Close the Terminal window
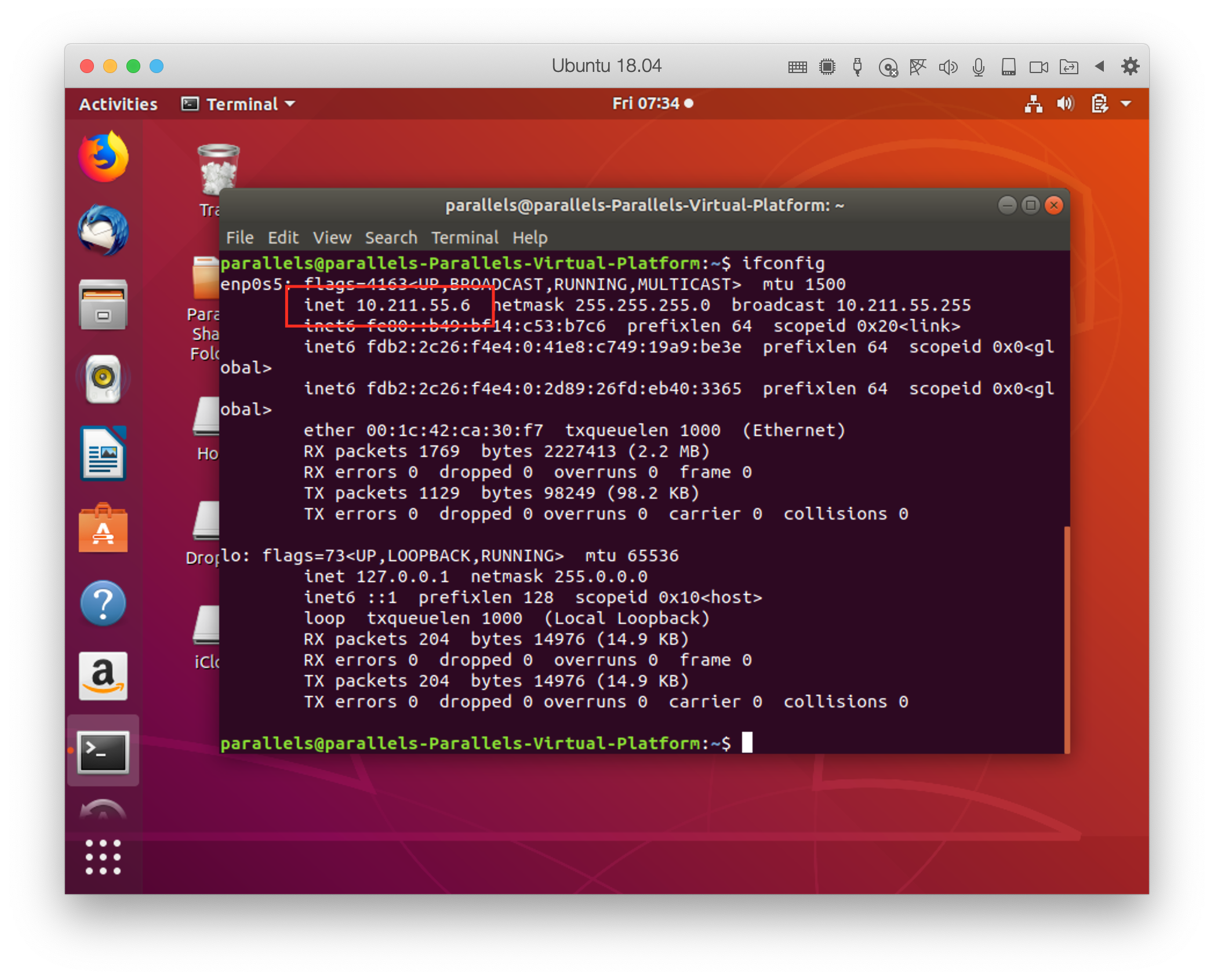The height and width of the screenshot is (980, 1214). click(x=1054, y=205)
